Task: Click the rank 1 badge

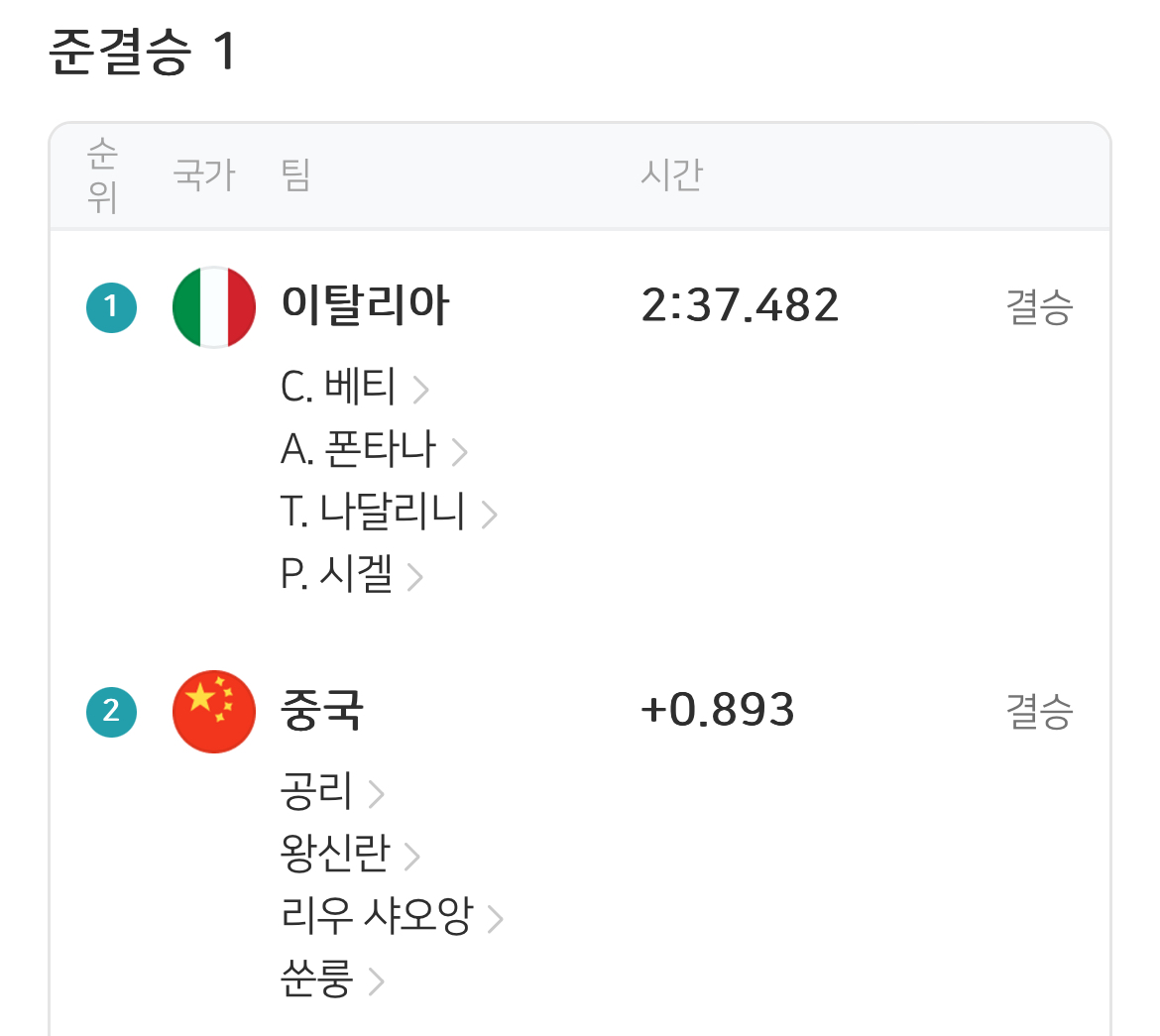Action: tap(111, 306)
